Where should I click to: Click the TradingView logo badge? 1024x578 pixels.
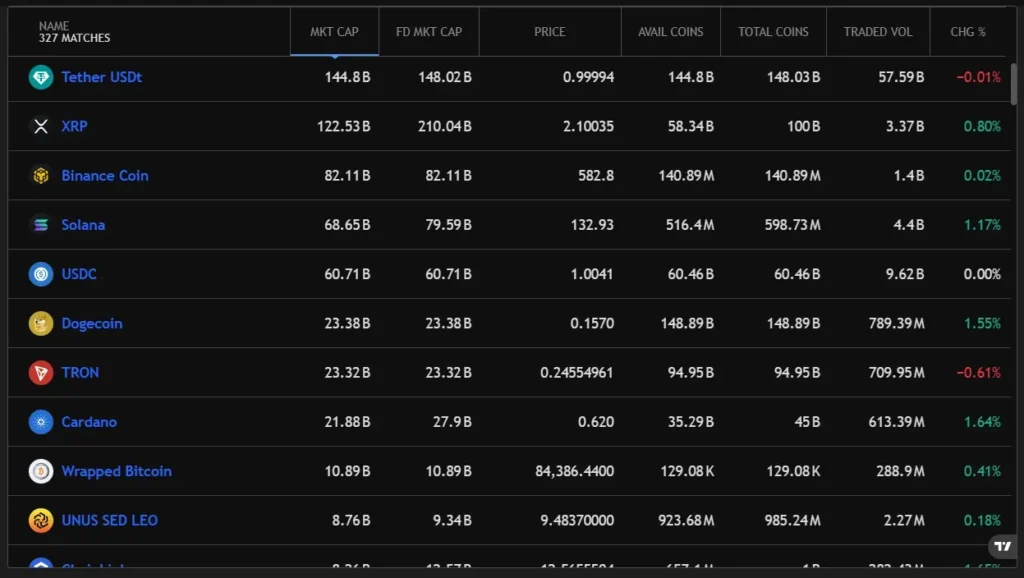(1001, 546)
